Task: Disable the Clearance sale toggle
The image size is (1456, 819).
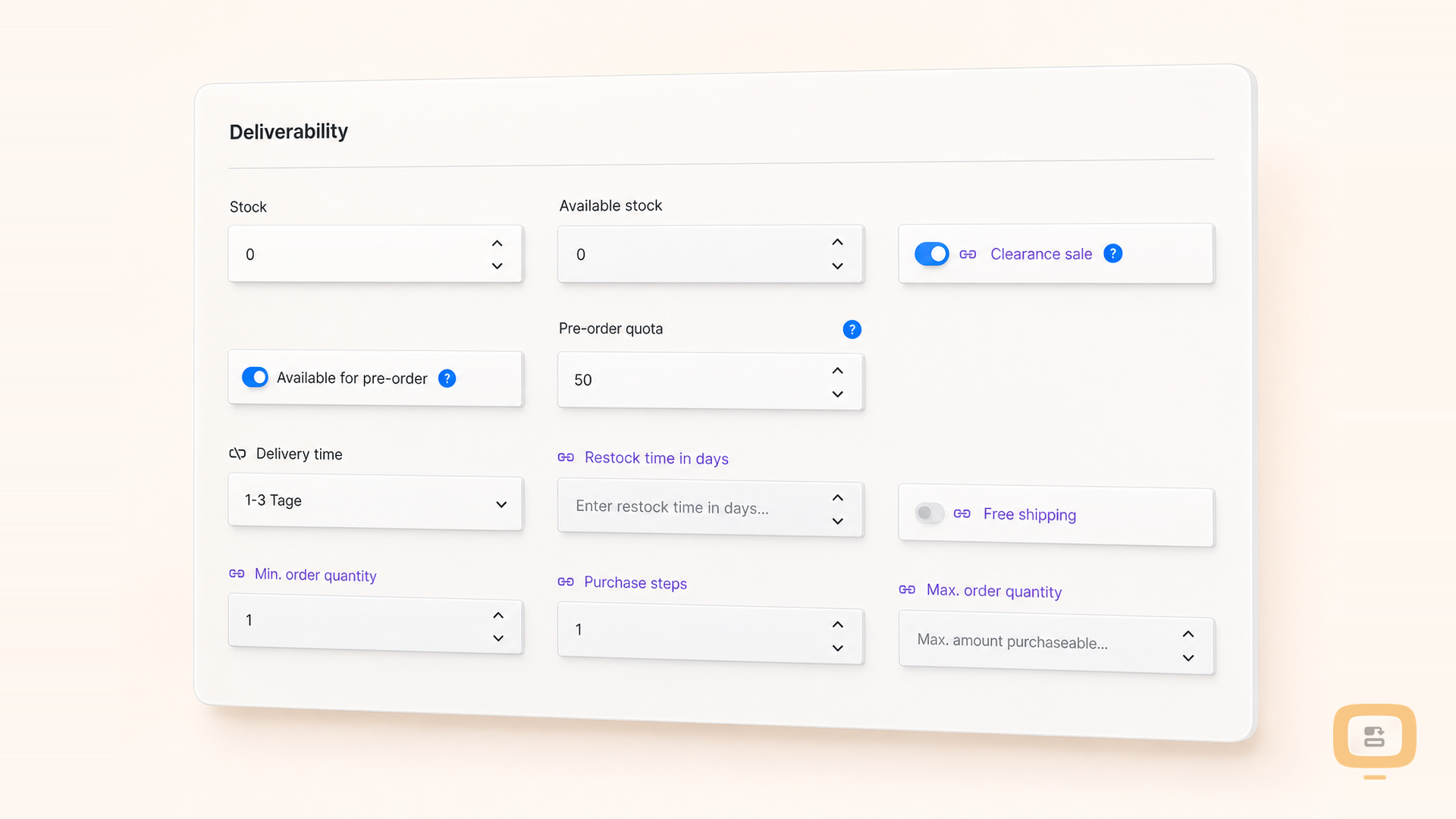Action: tap(931, 254)
